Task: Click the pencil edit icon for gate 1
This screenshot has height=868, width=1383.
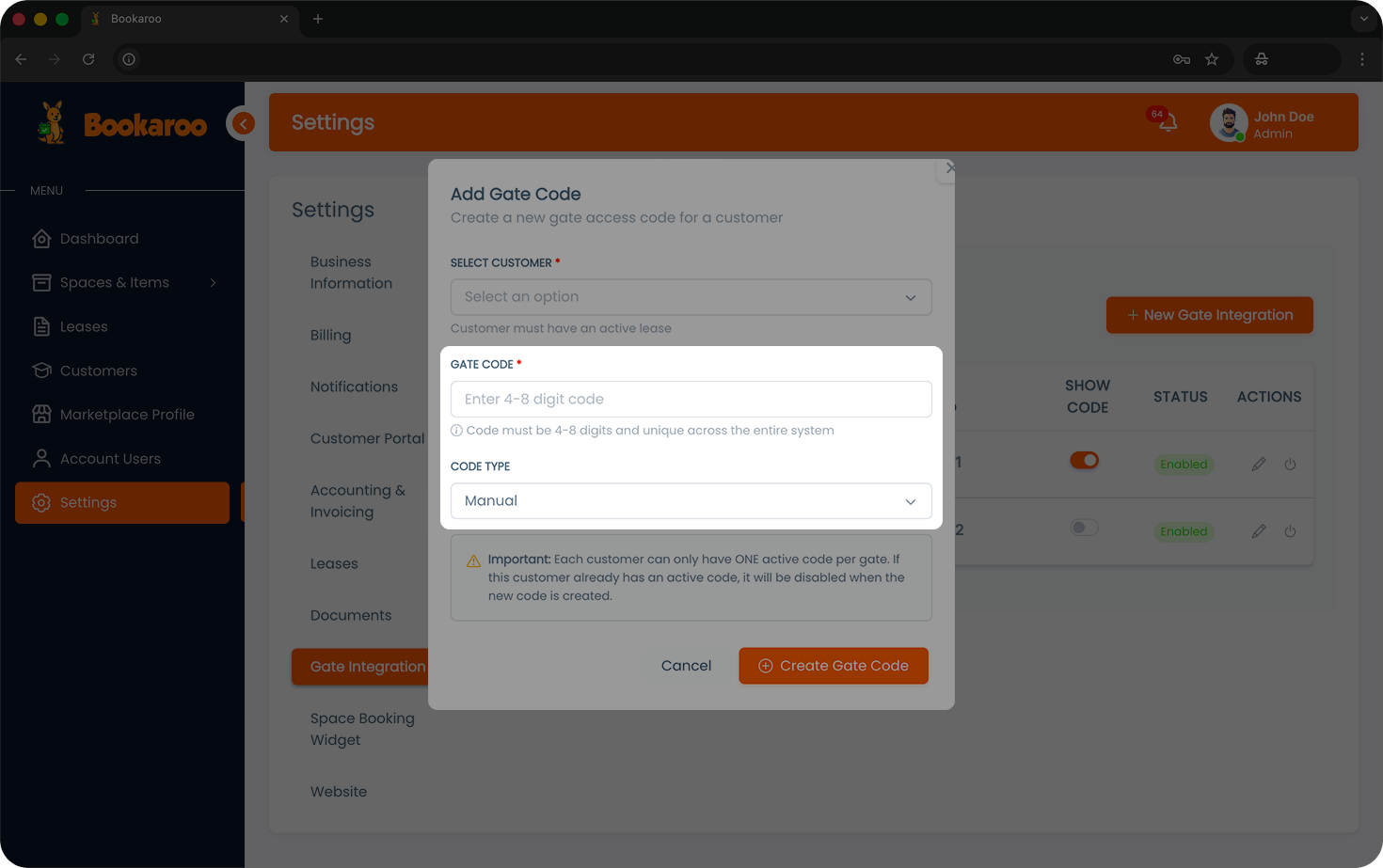Action: (1259, 464)
